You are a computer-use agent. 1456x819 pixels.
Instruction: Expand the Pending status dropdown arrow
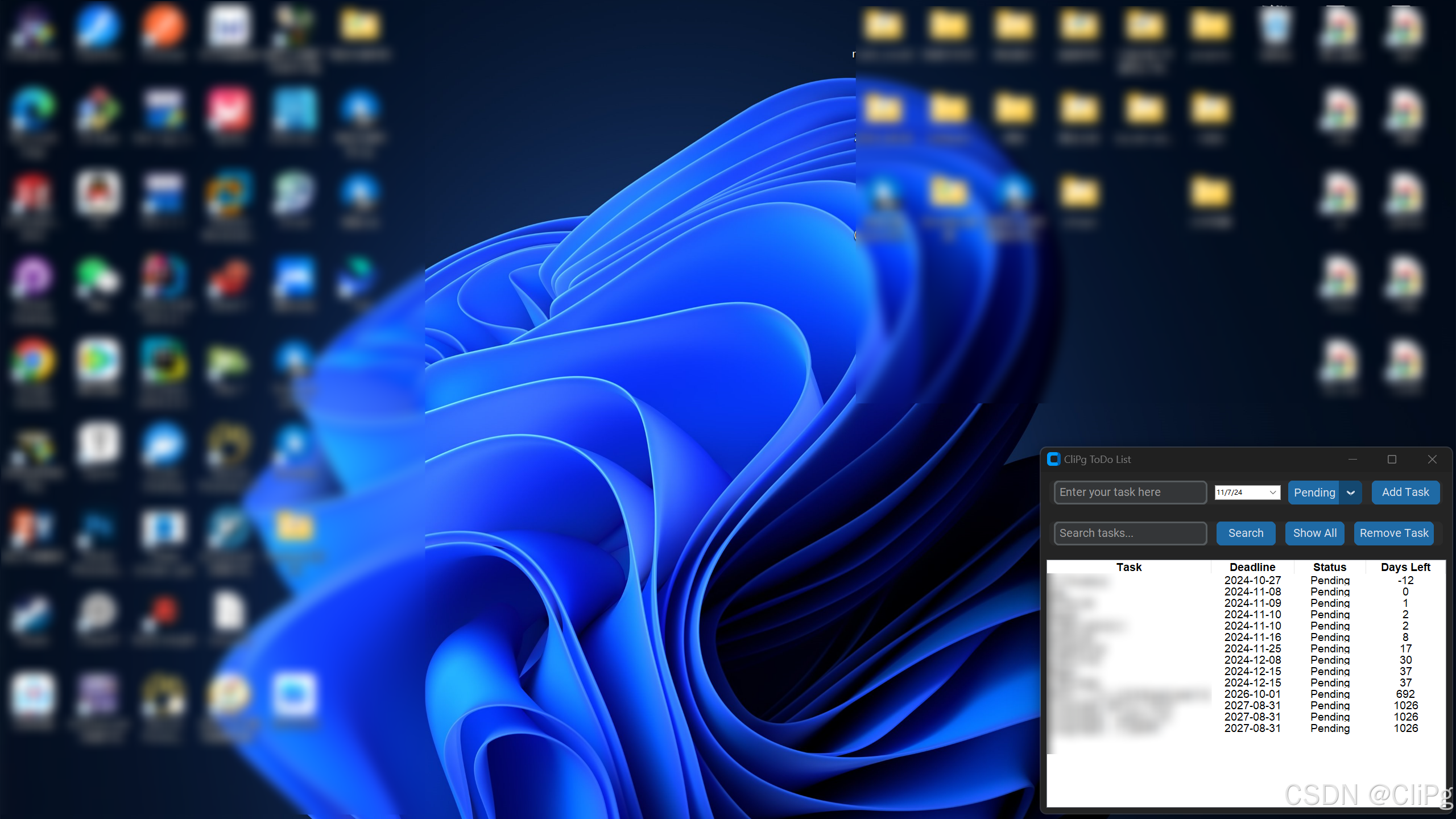[1350, 493]
